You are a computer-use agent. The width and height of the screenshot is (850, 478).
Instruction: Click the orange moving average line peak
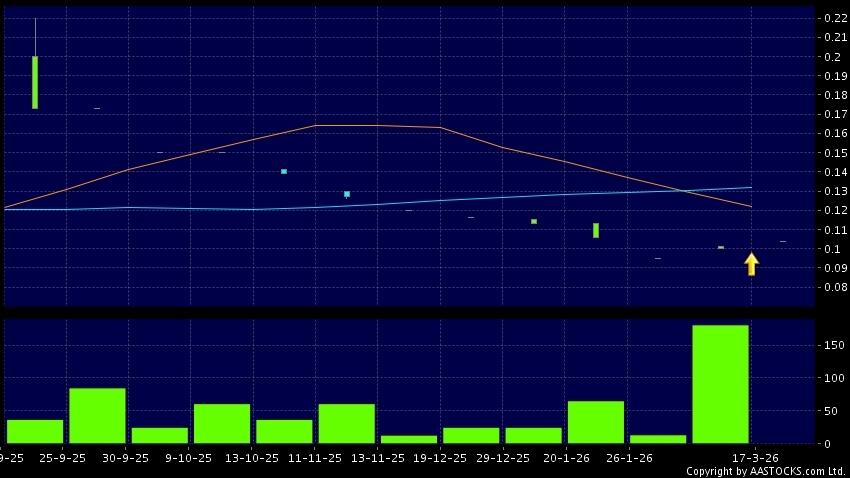coord(316,125)
